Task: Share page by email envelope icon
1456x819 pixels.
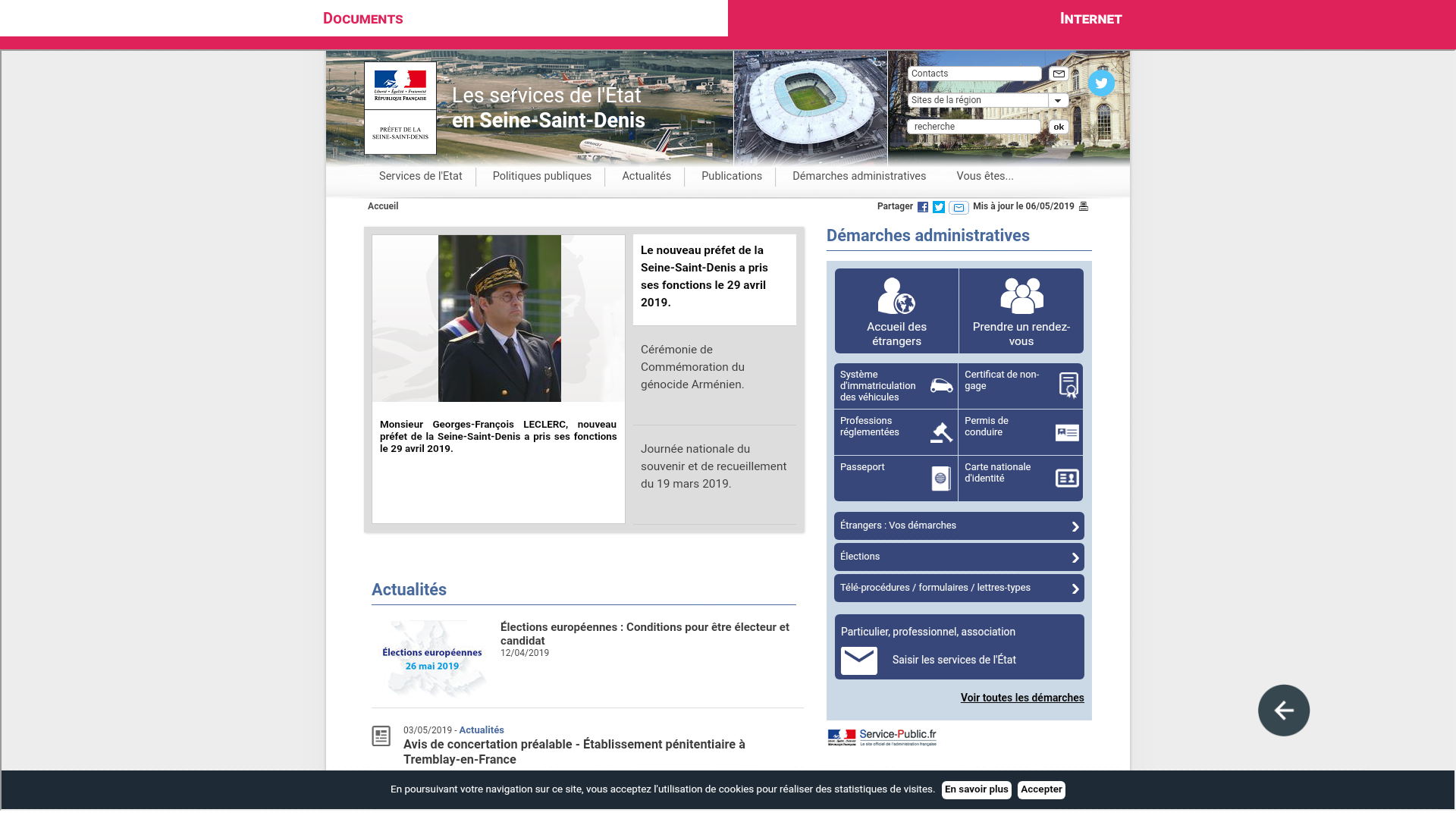Action: click(x=959, y=208)
